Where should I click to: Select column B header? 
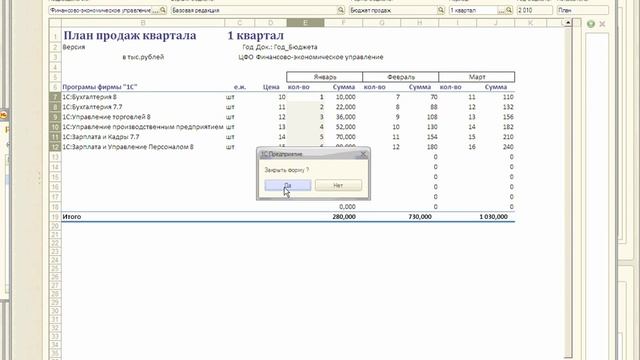tap(143, 23)
